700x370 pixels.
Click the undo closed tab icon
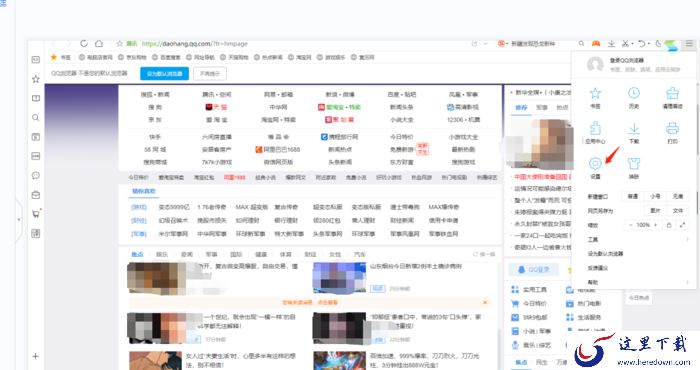[x=642, y=43]
